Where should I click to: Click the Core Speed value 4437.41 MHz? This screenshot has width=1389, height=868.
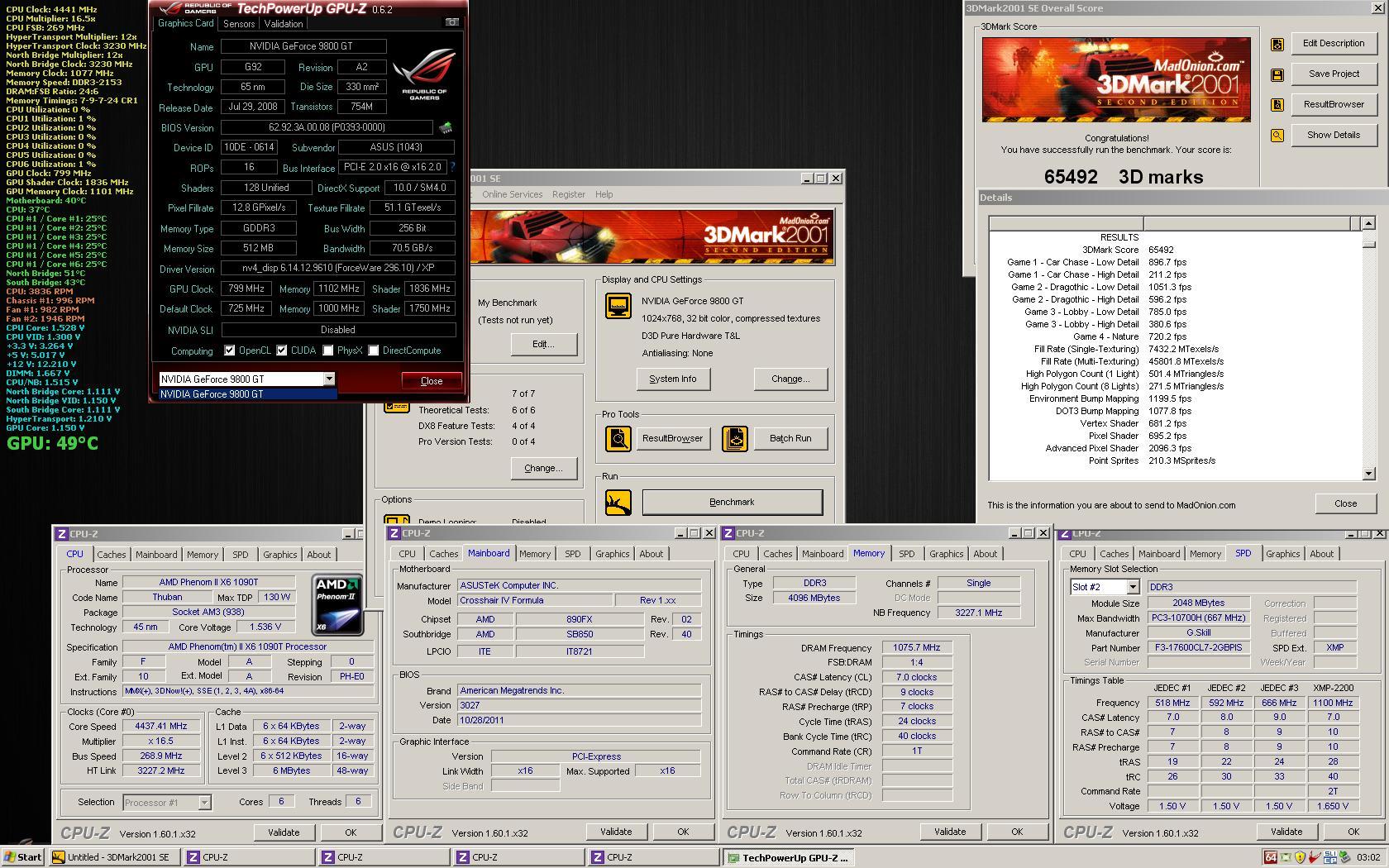coord(161,727)
